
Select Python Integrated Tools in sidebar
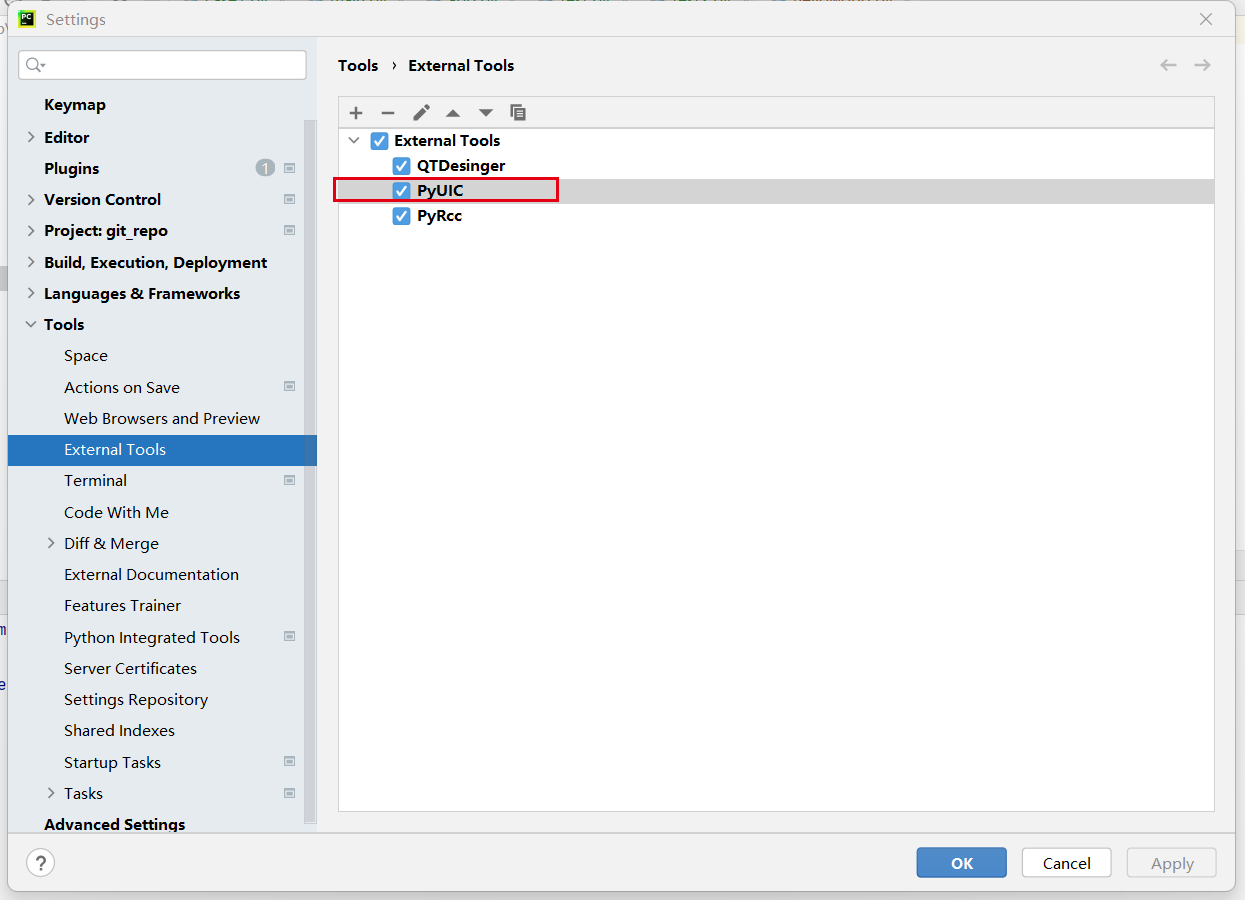click(x=152, y=637)
